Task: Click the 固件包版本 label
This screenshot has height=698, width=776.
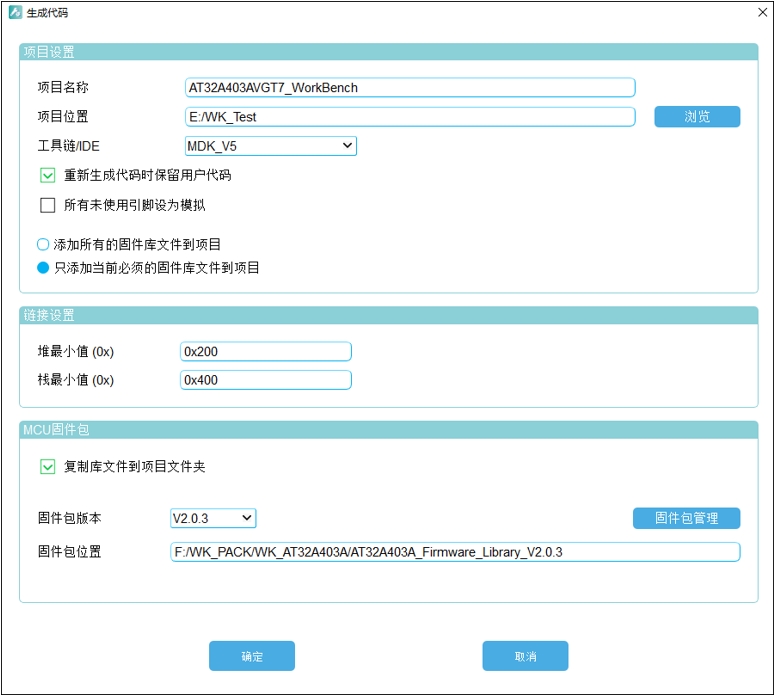Action: 69,518
